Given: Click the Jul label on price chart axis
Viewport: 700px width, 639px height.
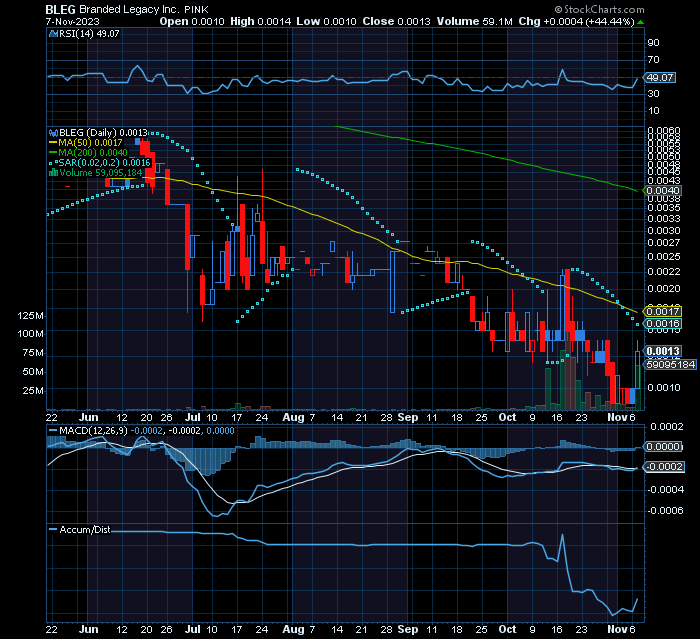Looking at the screenshot, I should tap(192, 417).
